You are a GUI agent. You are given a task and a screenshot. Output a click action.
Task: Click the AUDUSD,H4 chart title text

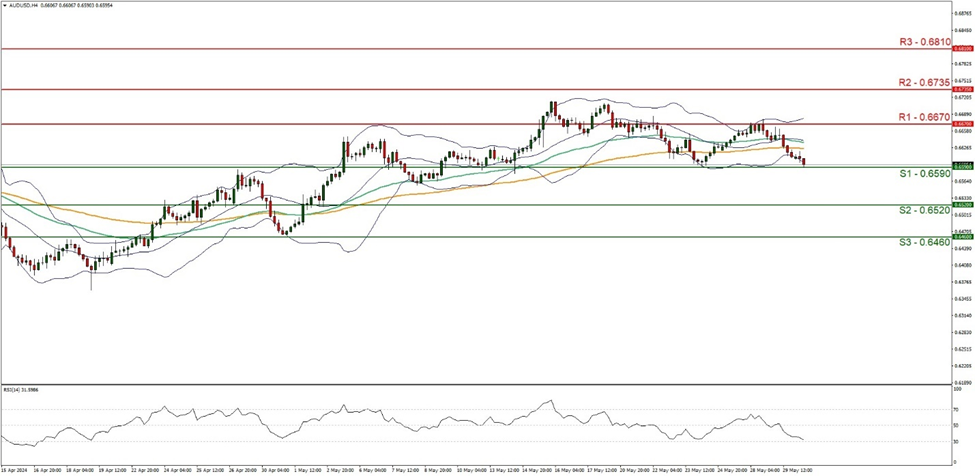[x=24, y=5]
